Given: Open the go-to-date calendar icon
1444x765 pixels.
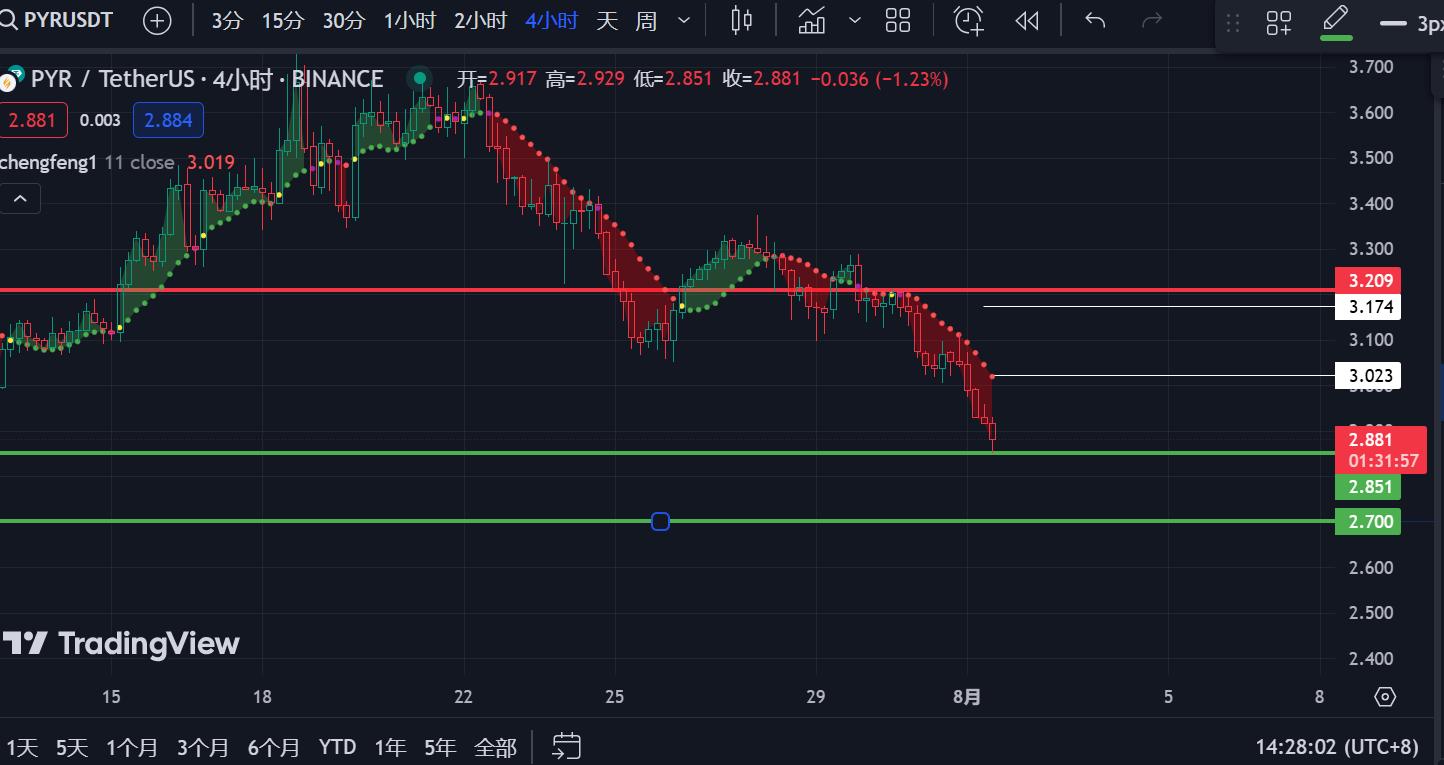Looking at the screenshot, I should point(567,746).
